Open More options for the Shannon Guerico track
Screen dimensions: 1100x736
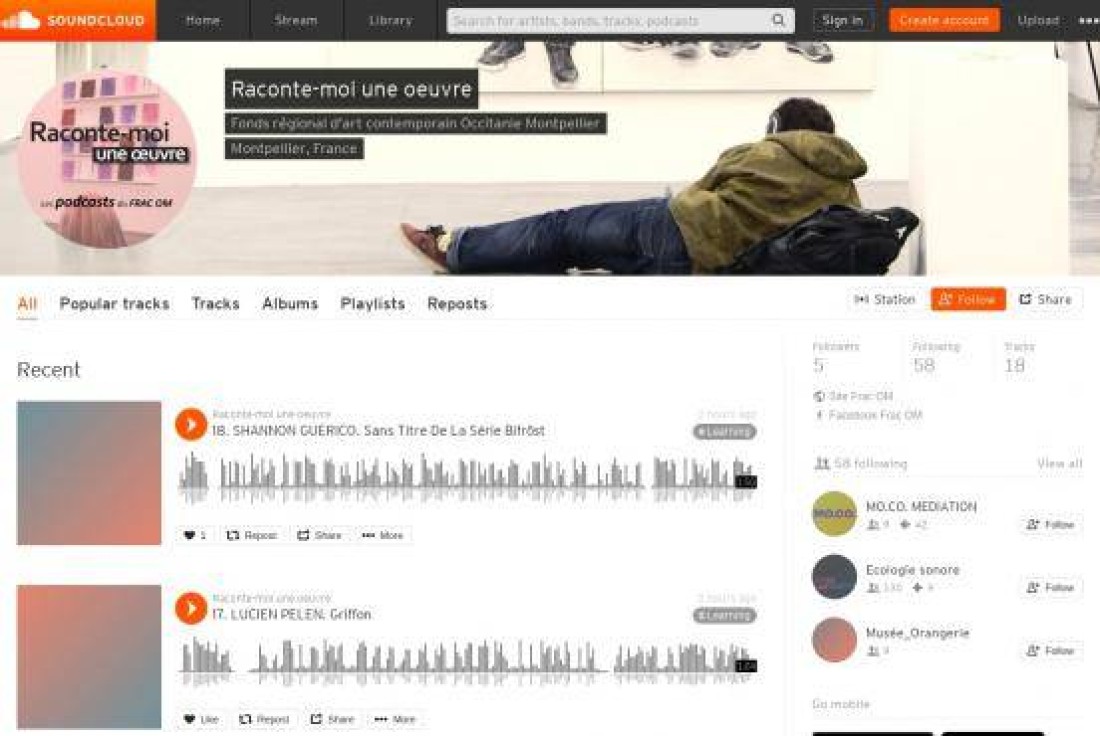click(382, 536)
